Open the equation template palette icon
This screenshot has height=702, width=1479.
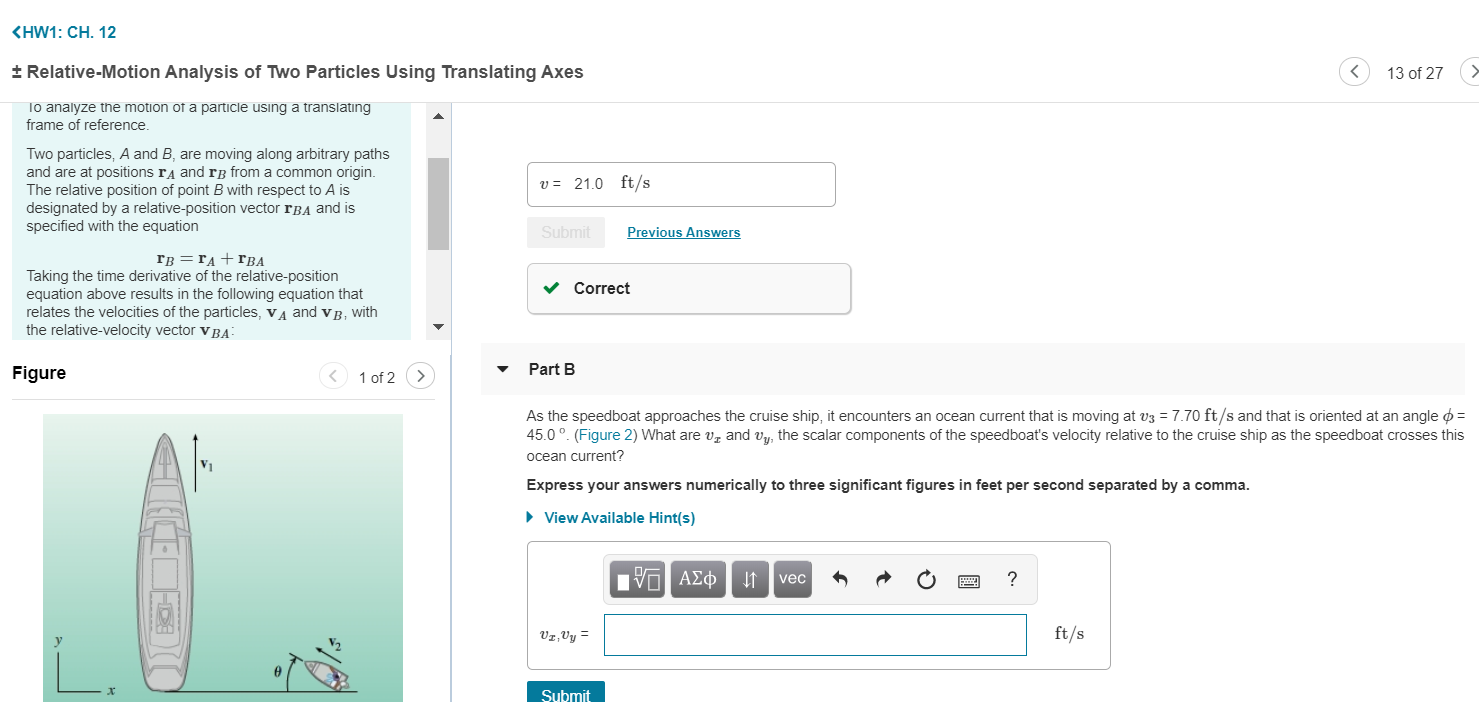[x=637, y=578]
